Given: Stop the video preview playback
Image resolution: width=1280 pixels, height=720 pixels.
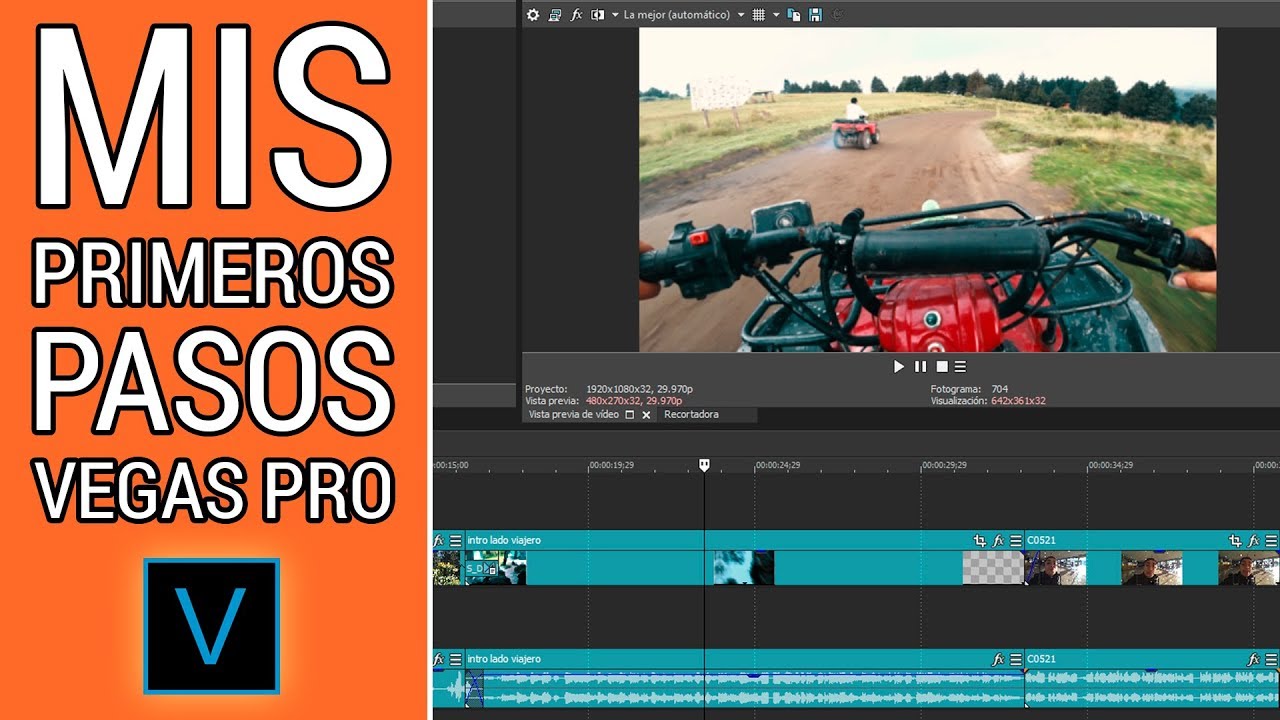Looking at the screenshot, I should point(941,367).
